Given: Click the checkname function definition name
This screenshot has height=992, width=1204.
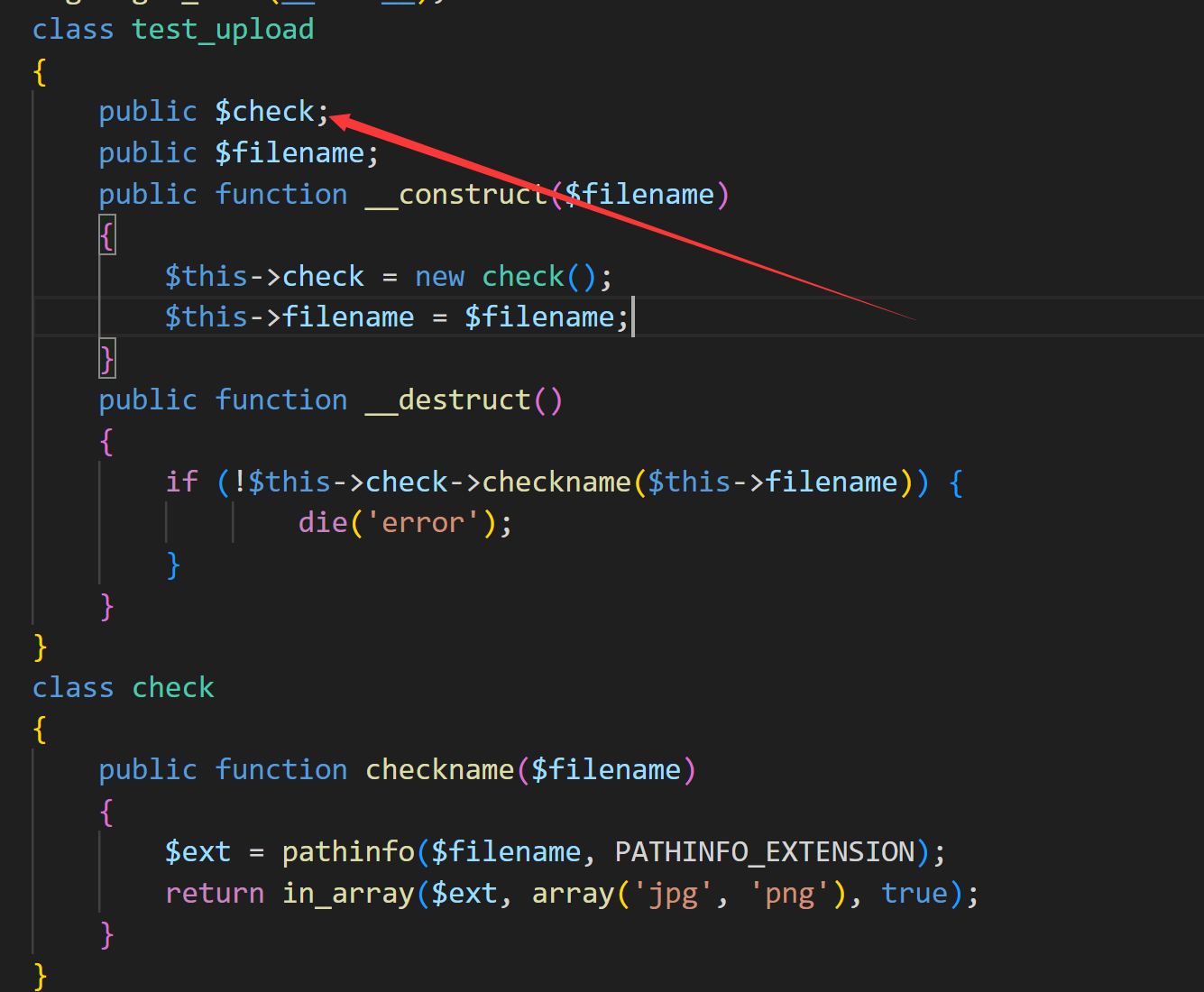Looking at the screenshot, I should [439, 770].
